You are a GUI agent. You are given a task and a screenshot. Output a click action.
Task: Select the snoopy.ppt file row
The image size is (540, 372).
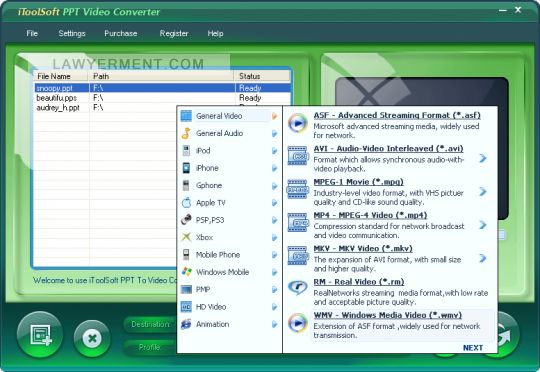pyautogui.click(x=162, y=88)
